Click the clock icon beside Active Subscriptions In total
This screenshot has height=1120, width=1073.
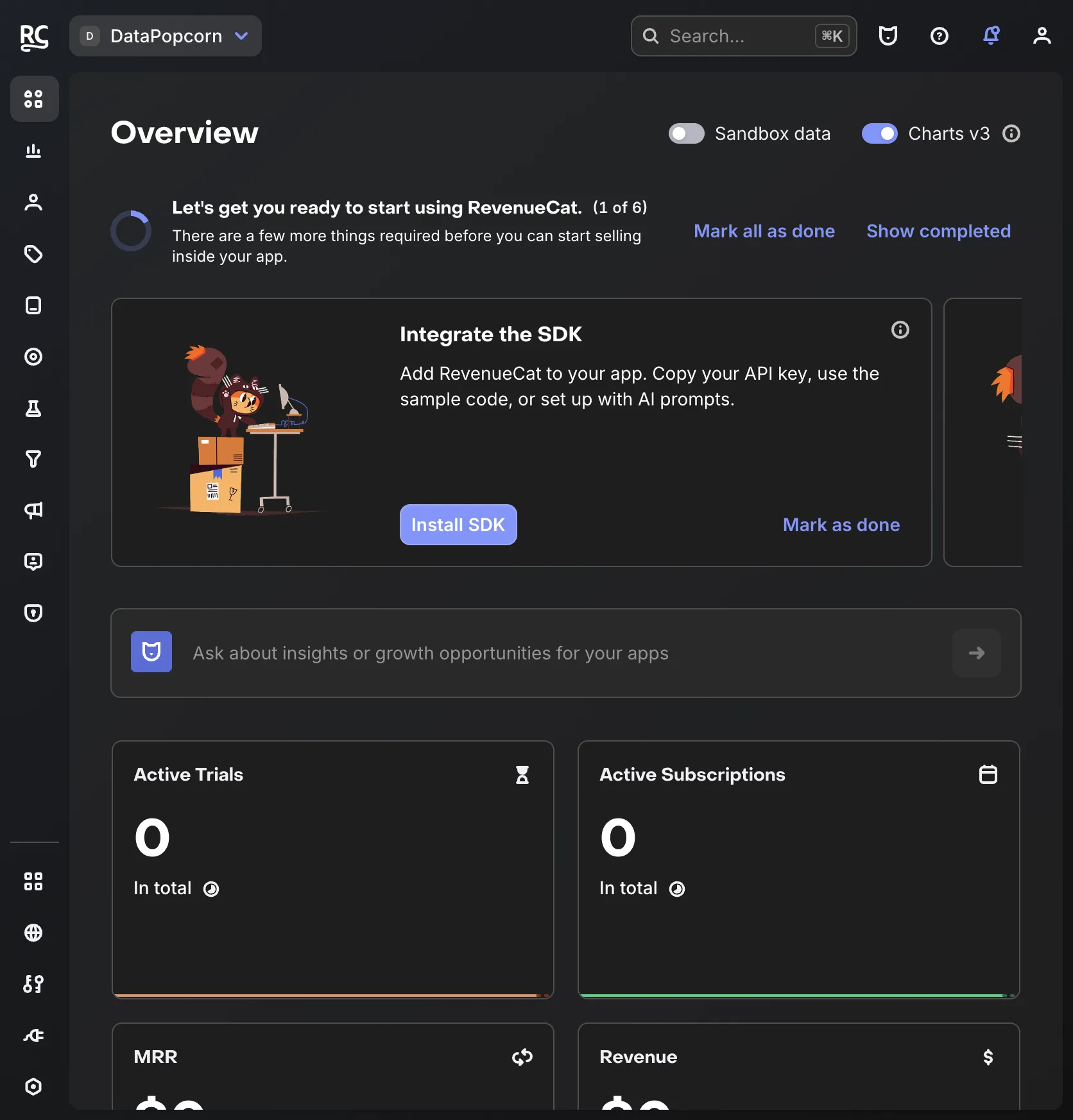click(x=677, y=888)
